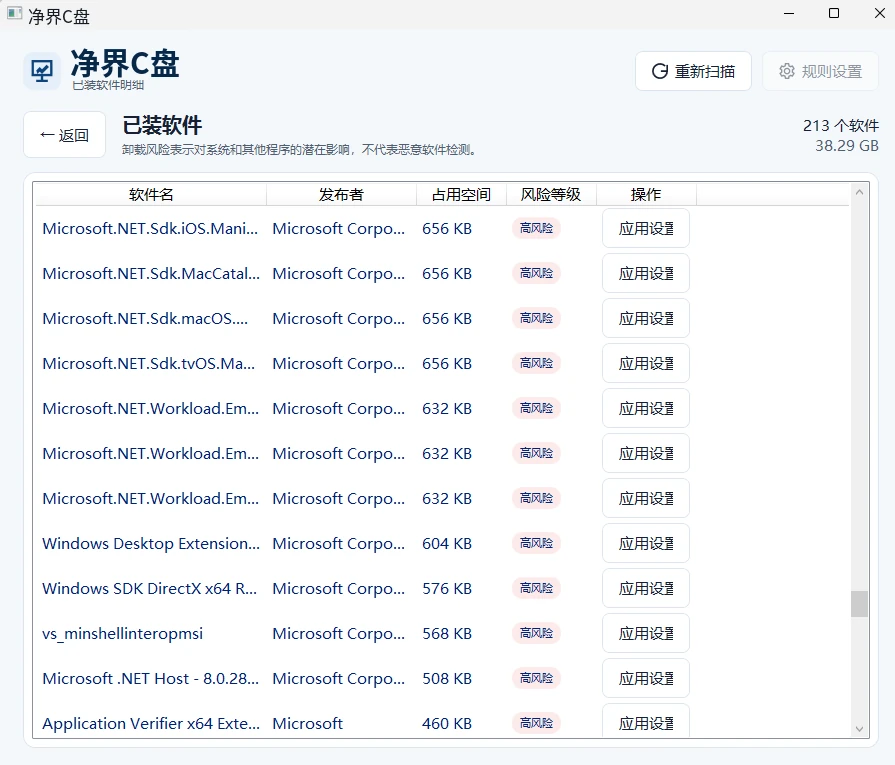Maximize the 净界C盘 window

tap(834, 13)
